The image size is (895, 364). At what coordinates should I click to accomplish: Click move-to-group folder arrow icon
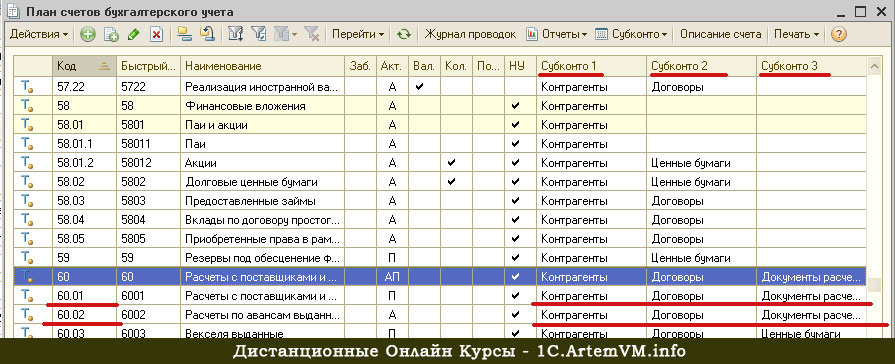tap(207, 34)
